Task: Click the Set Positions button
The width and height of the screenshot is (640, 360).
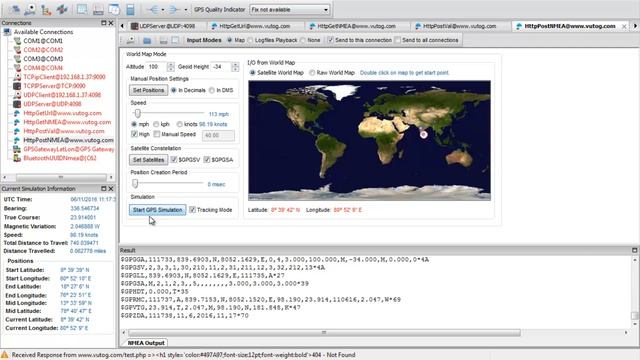Action: click(148, 90)
